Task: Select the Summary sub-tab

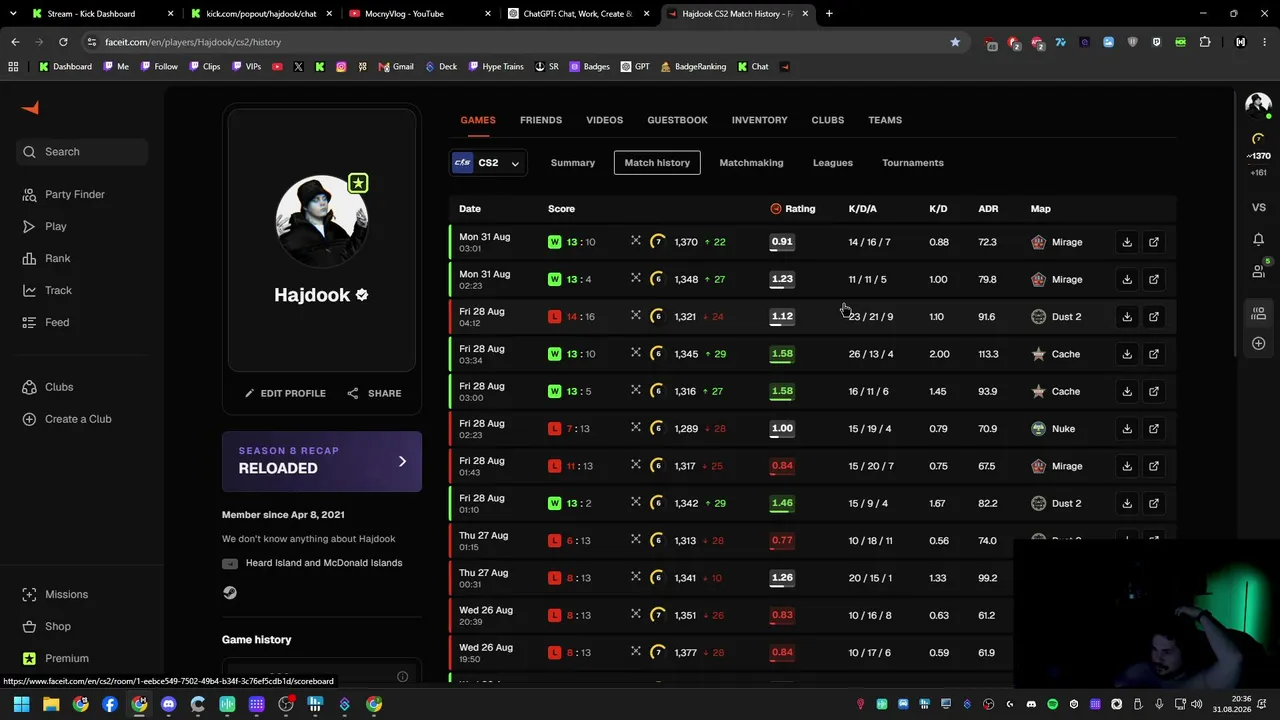Action: (573, 163)
